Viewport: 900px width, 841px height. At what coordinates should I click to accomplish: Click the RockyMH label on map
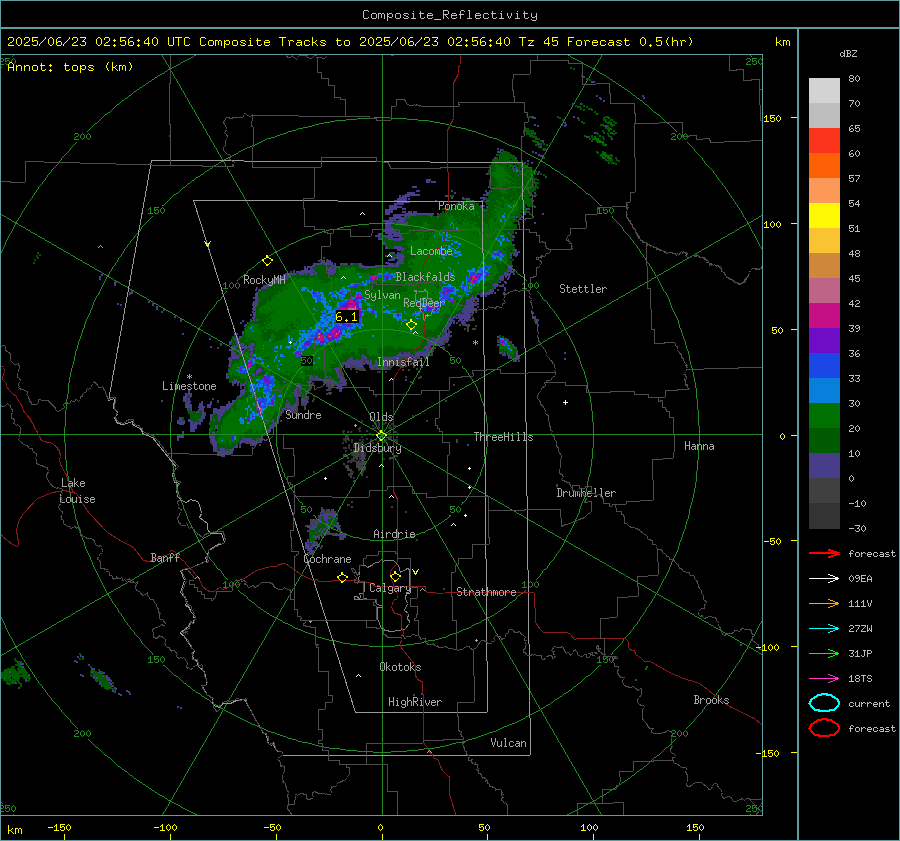click(264, 280)
